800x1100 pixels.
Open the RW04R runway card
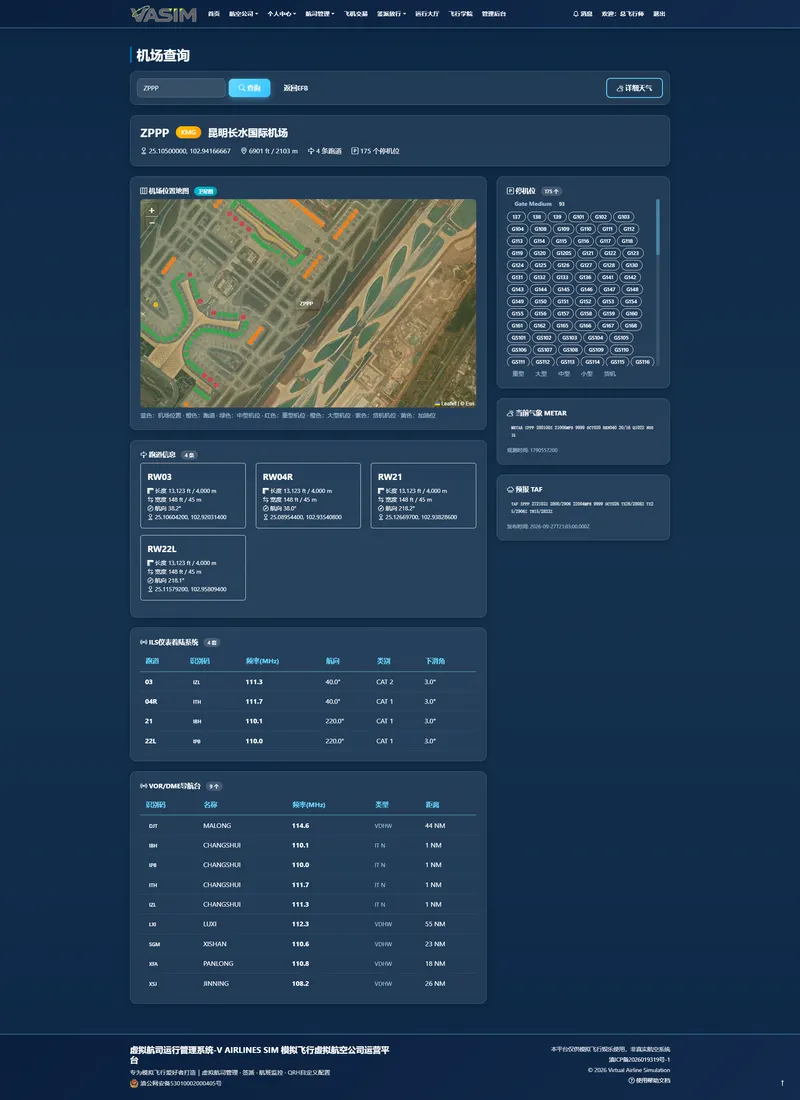[x=308, y=495]
